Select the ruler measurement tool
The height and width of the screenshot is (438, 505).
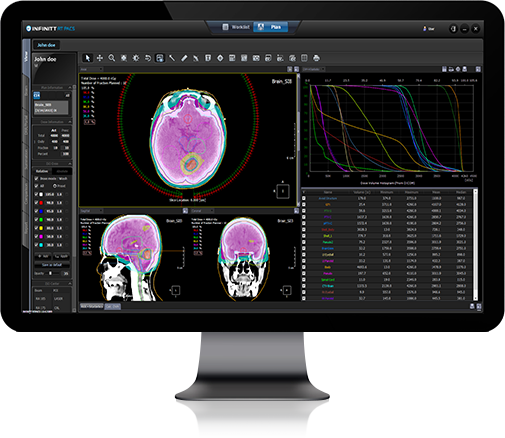(184, 58)
